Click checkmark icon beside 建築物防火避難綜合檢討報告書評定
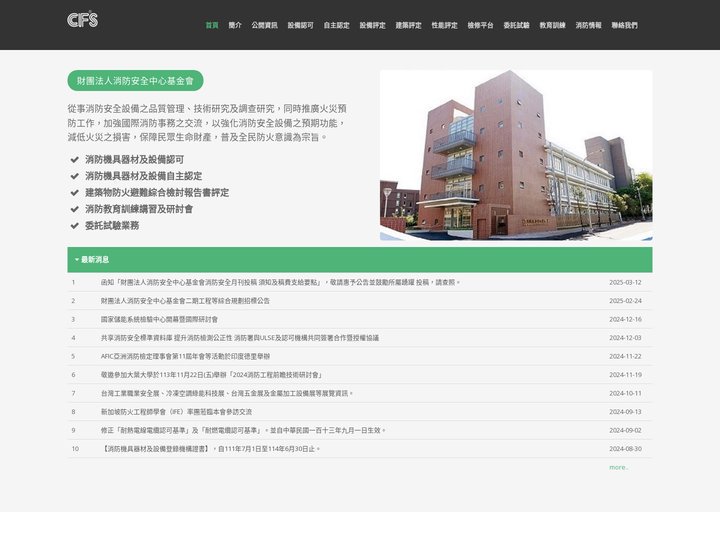Viewport: 720px width, 540px height. point(74,193)
